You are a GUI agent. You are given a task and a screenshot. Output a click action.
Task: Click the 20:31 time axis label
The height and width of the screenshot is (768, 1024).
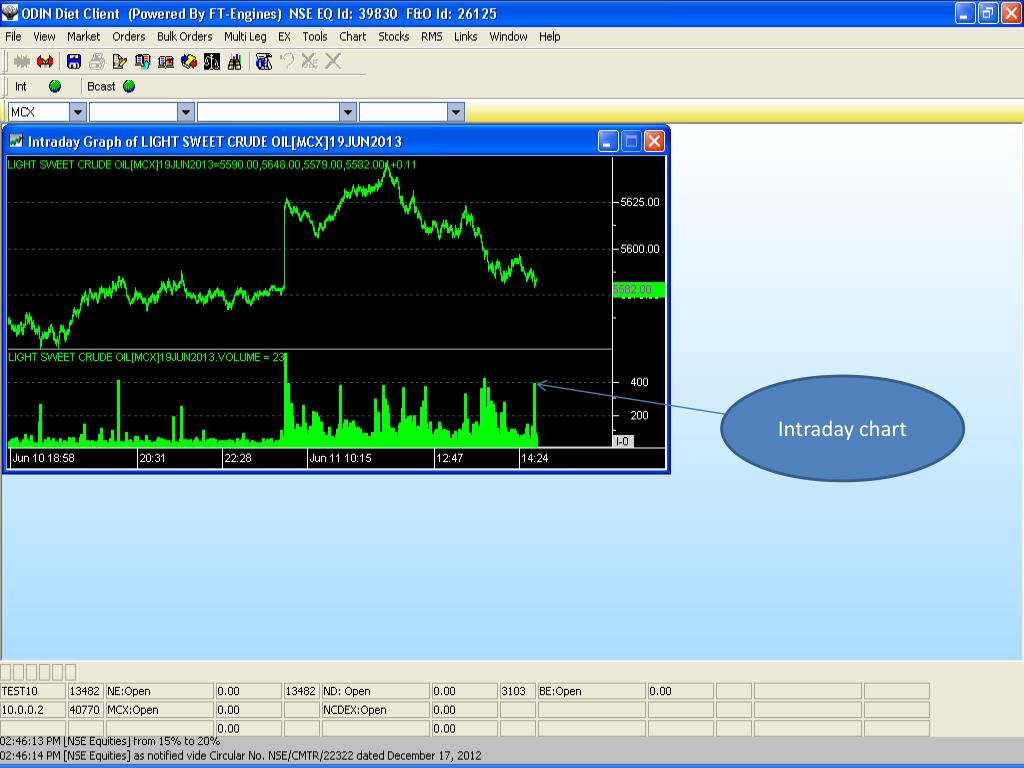(x=152, y=458)
